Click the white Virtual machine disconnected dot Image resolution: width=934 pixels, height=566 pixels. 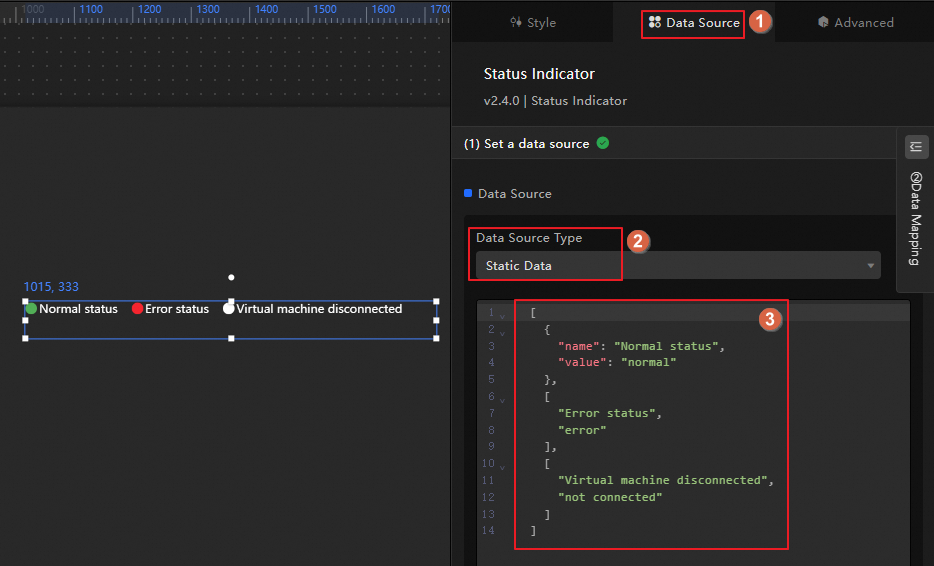[x=229, y=309]
